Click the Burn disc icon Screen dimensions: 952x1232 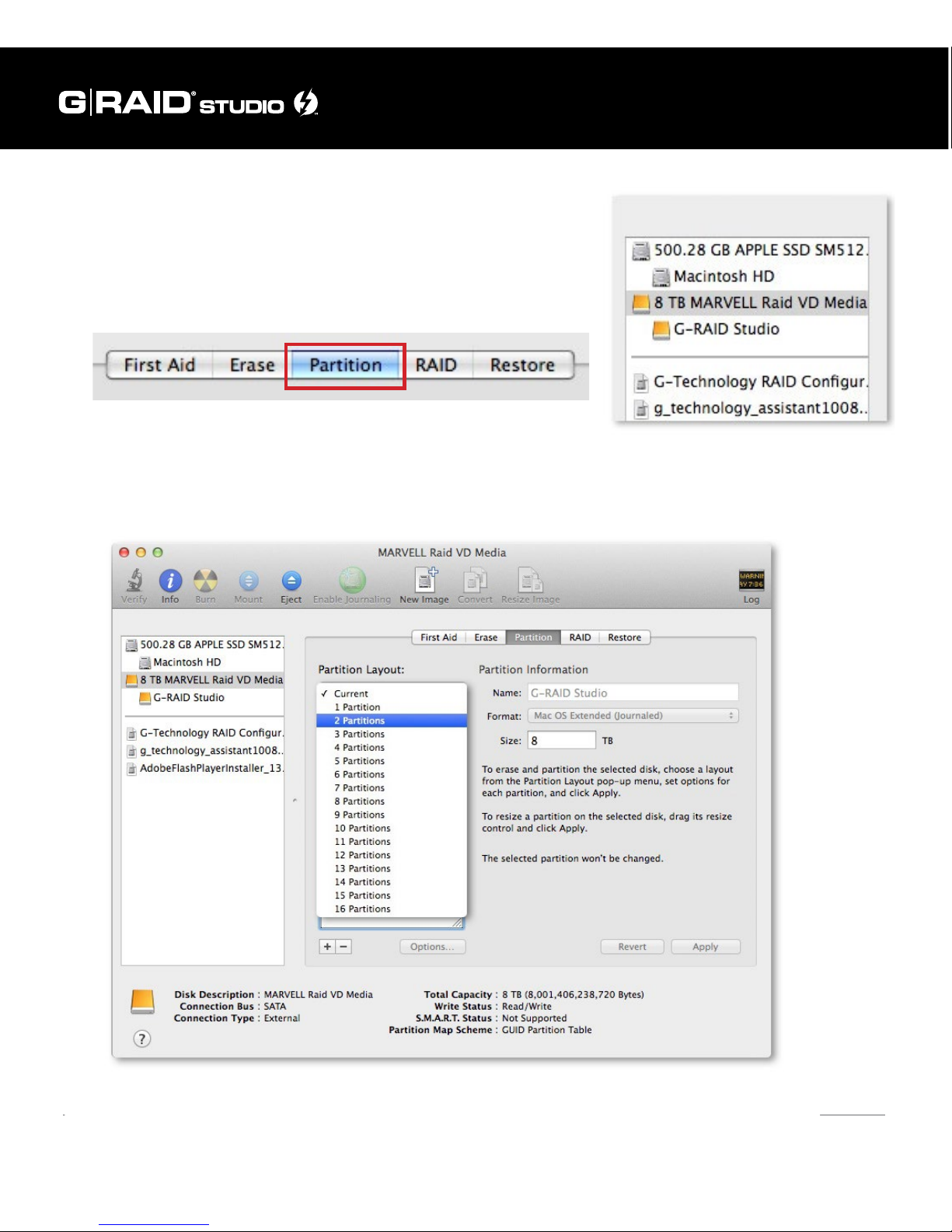(205, 581)
